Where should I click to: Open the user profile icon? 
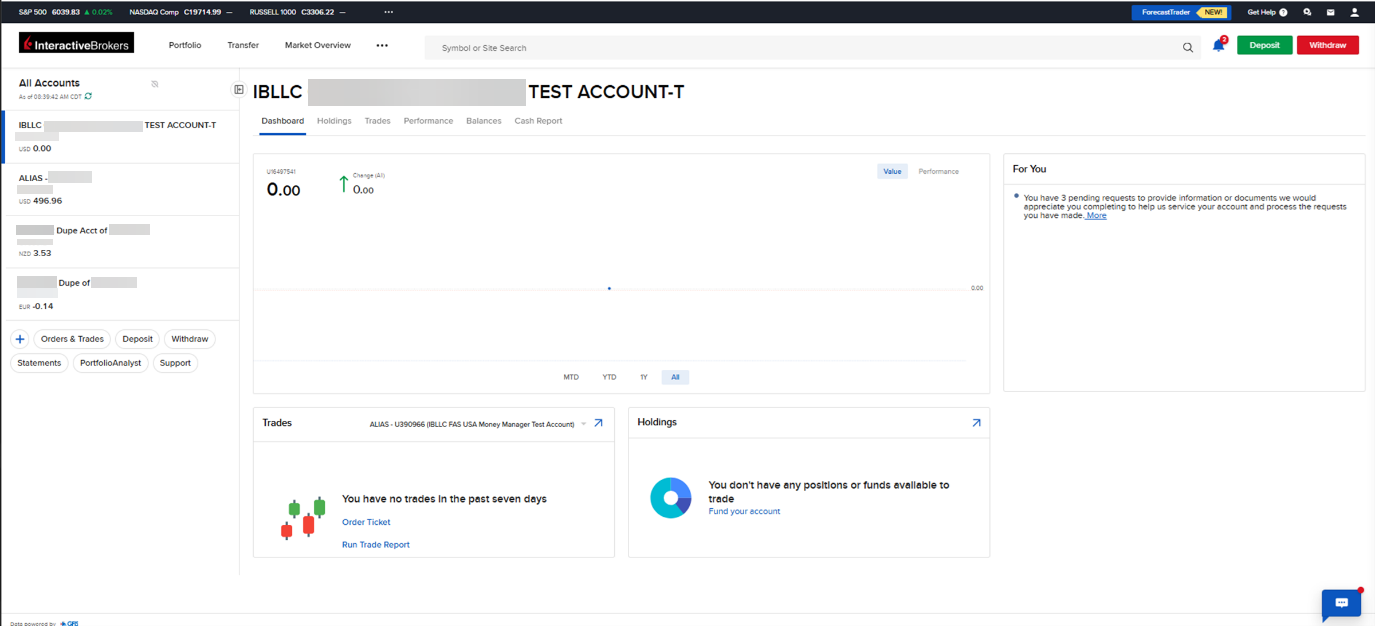1354,12
